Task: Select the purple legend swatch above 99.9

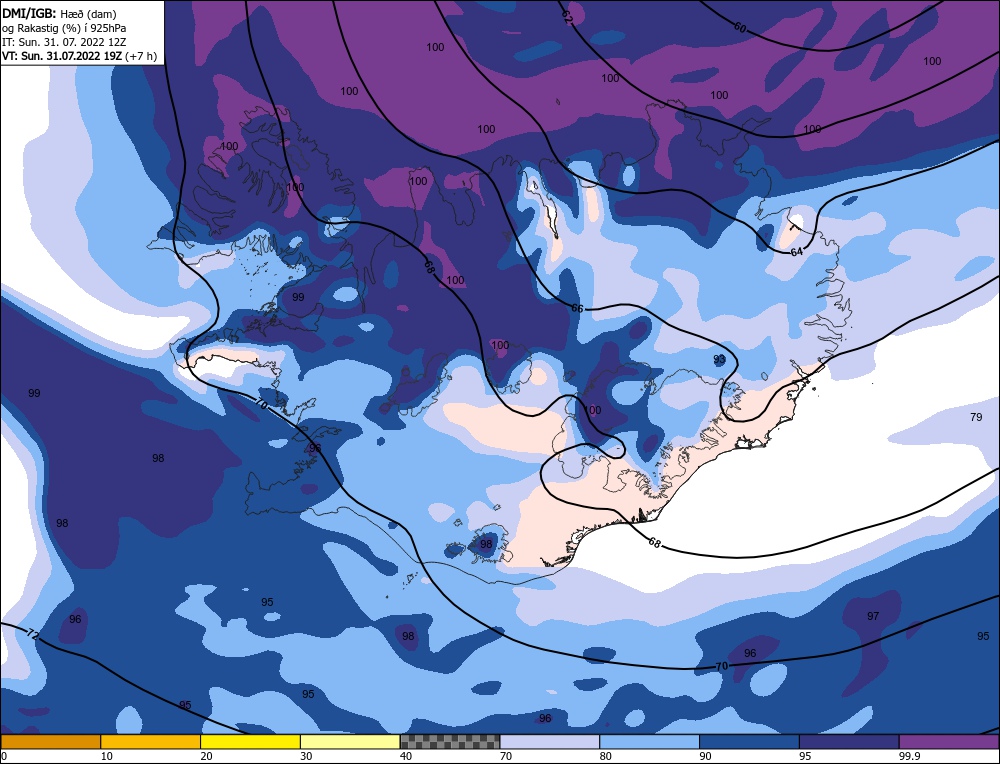Action: (949, 742)
